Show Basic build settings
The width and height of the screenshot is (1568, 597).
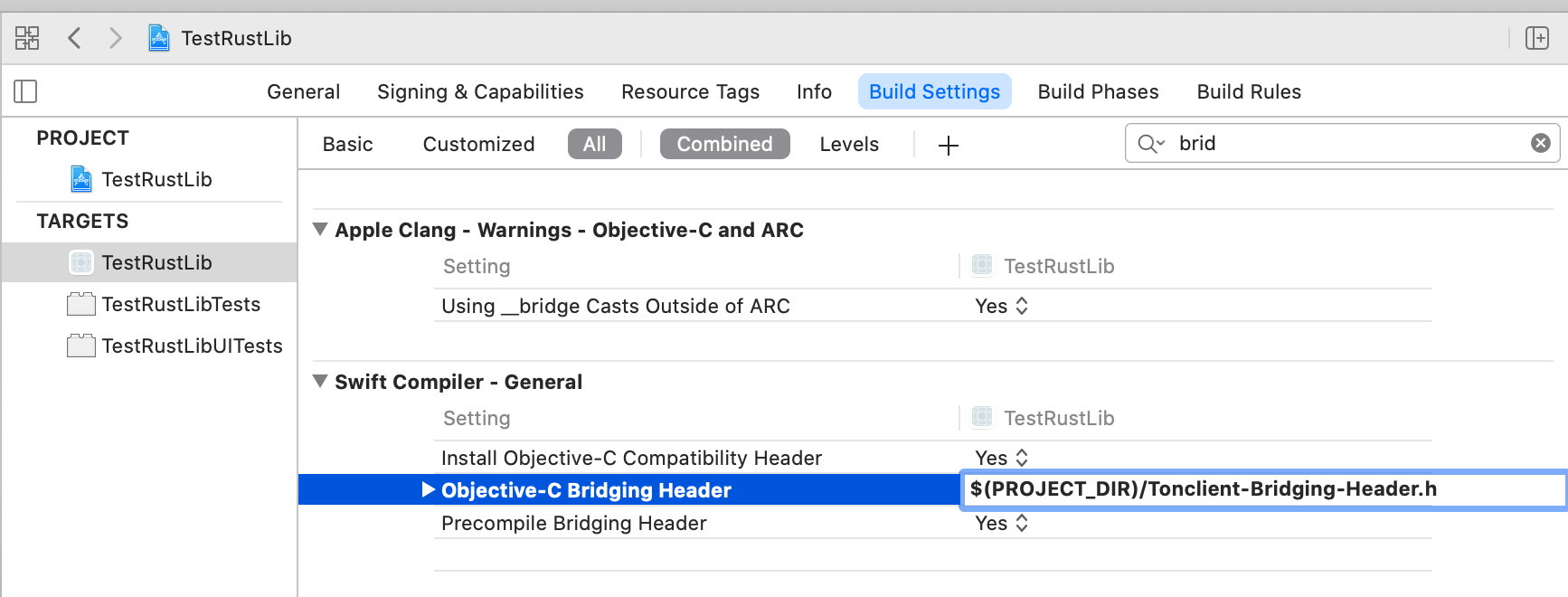coord(348,144)
